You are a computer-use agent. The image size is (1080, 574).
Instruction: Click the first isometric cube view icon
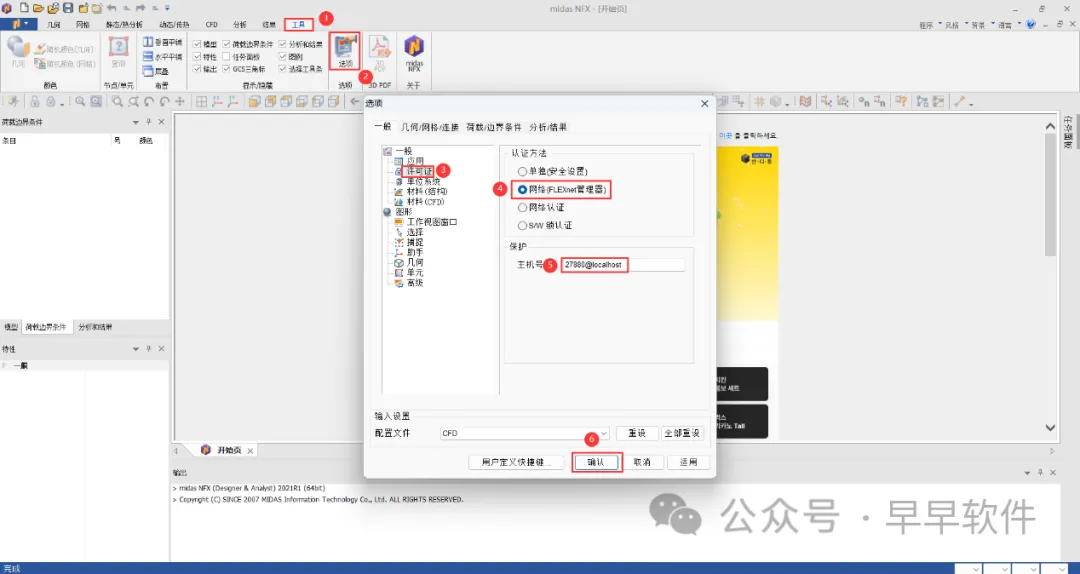tap(254, 102)
